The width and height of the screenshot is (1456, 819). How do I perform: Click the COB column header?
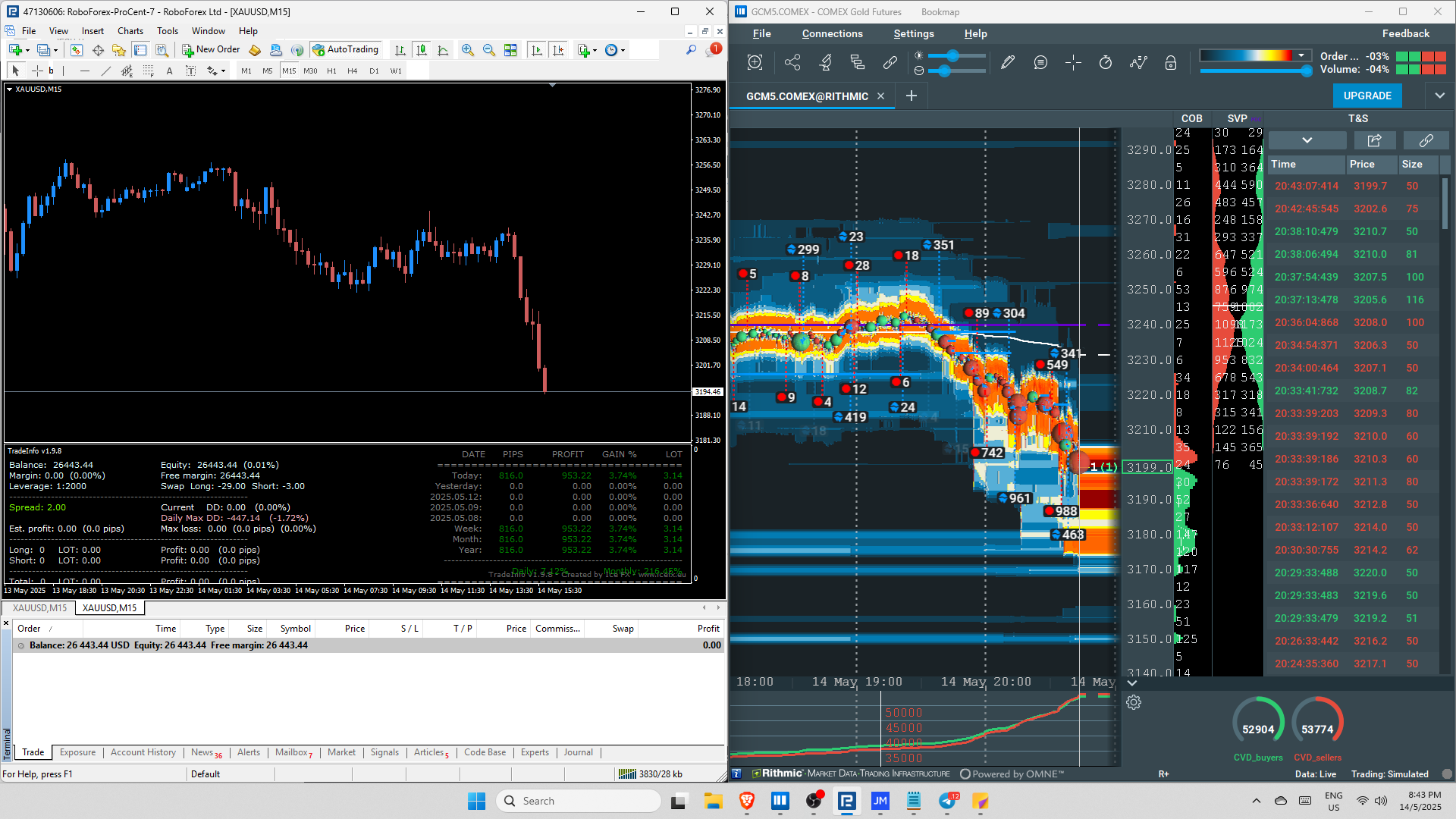coord(1191,118)
